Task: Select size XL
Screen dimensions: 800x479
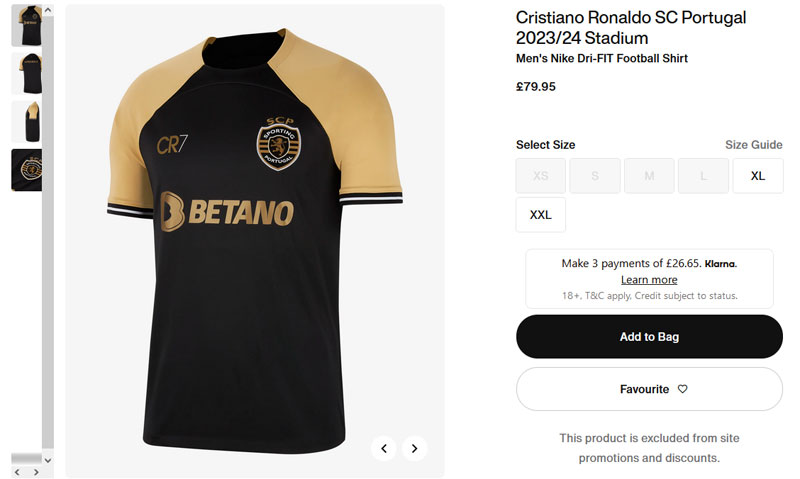Action: pos(758,176)
